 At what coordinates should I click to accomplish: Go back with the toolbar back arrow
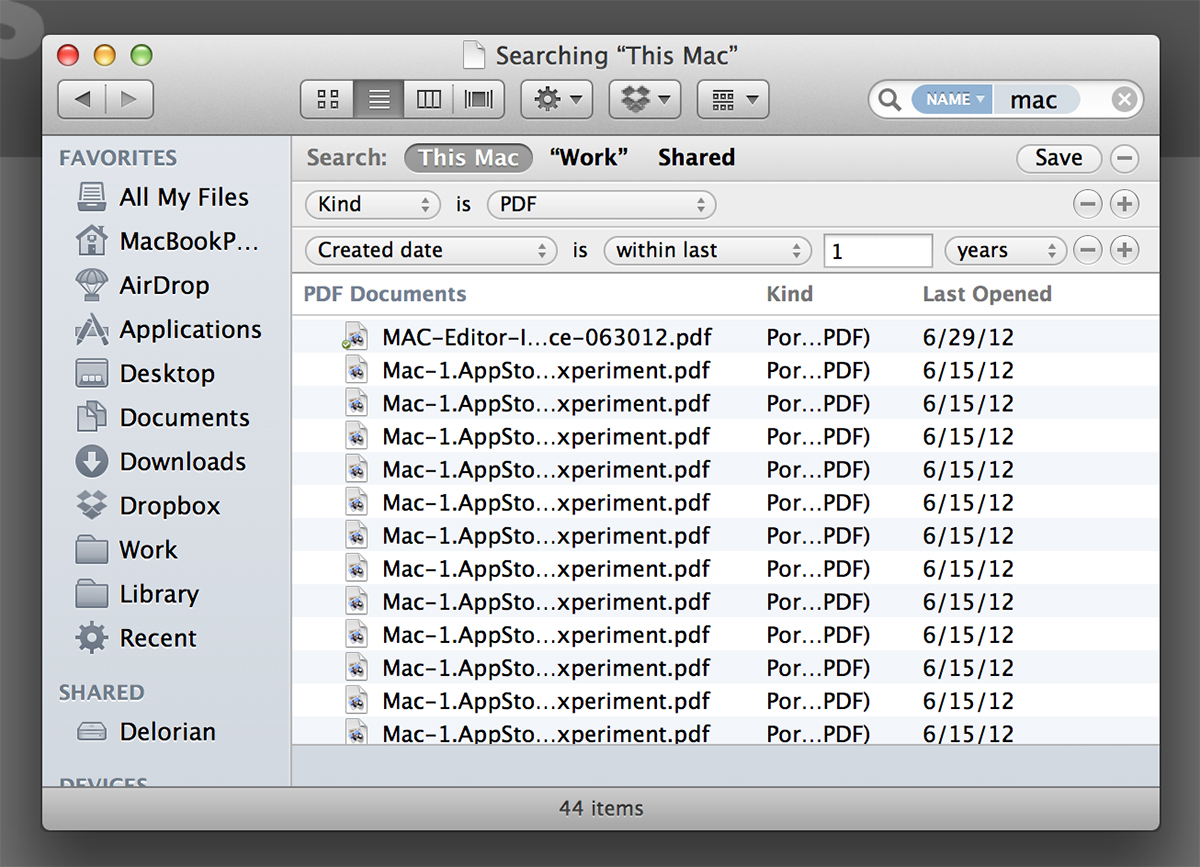[x=82, y=100]
